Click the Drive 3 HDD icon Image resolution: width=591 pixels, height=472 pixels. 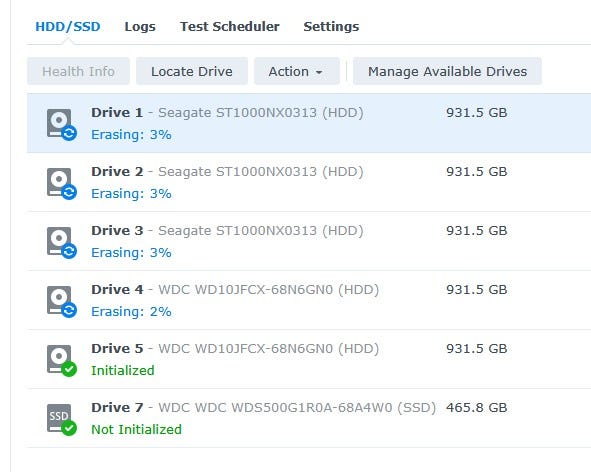[61, 242]
